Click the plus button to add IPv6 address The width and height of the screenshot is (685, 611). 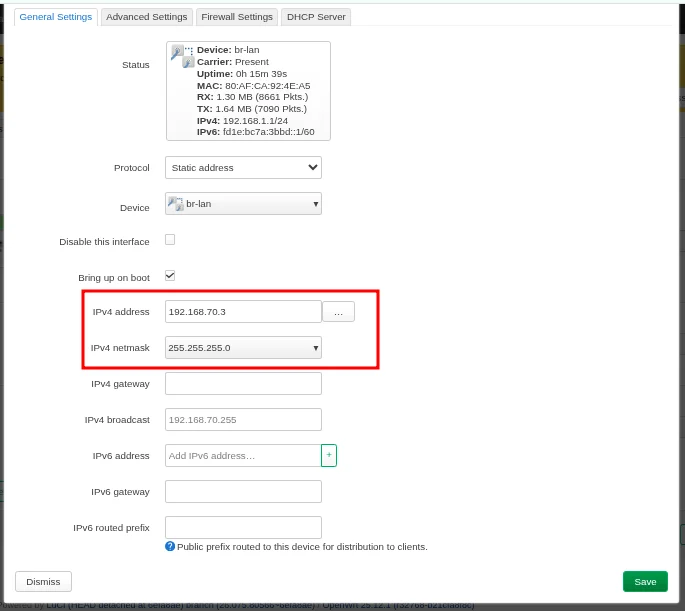329,456
